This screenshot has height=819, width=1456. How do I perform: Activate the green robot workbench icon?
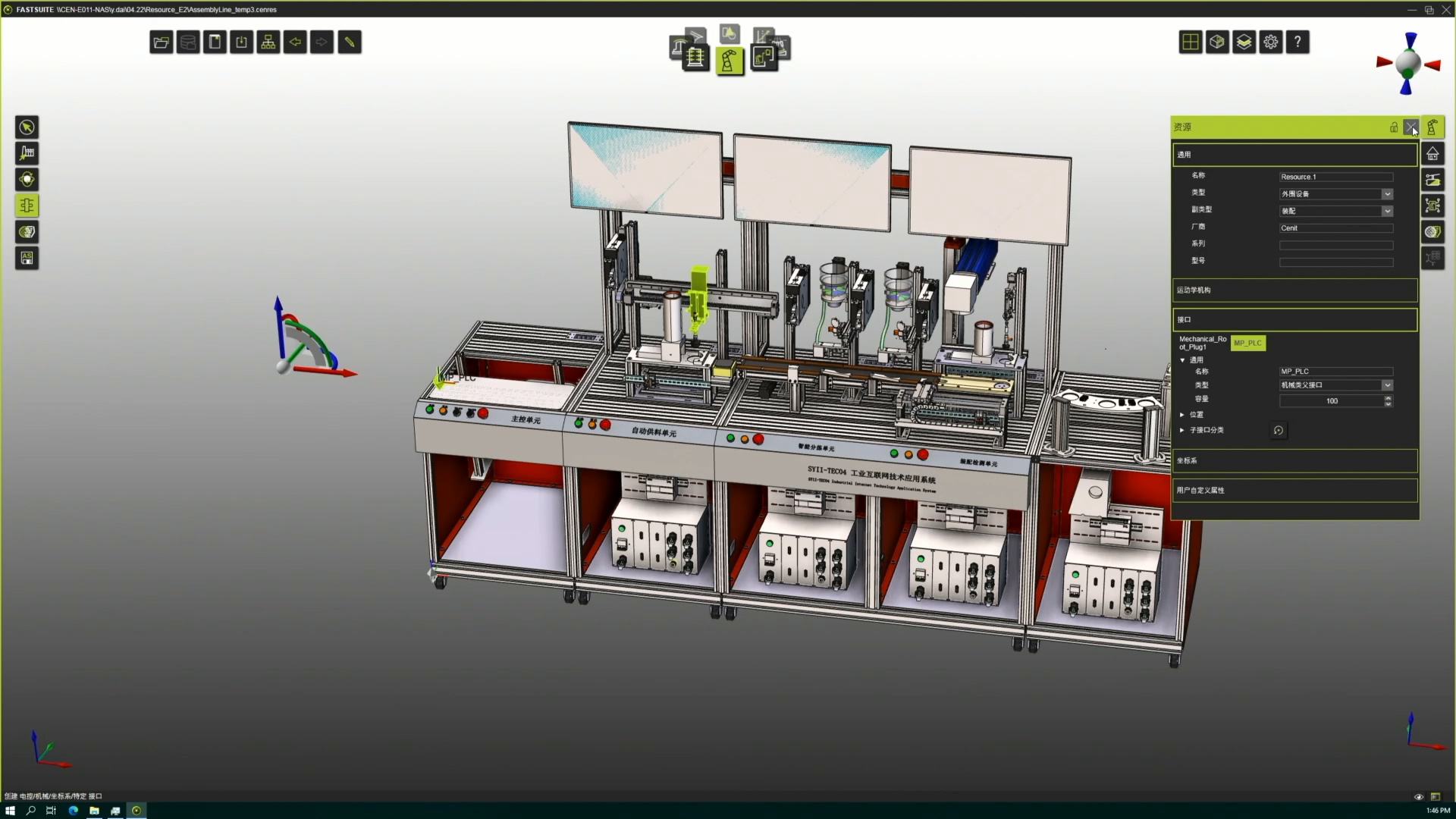[x=730, y=61]
